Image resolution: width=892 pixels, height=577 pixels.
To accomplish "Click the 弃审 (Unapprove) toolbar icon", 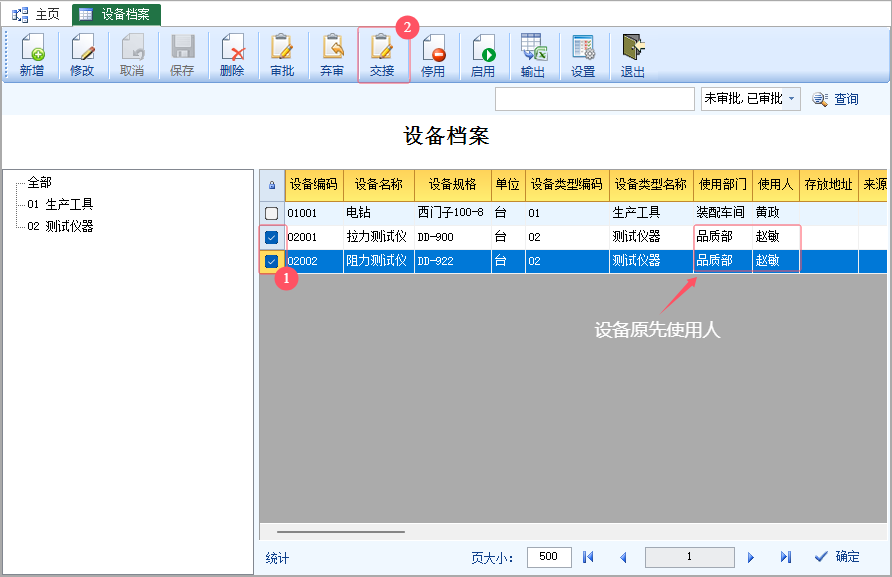I will coord(332,55).
